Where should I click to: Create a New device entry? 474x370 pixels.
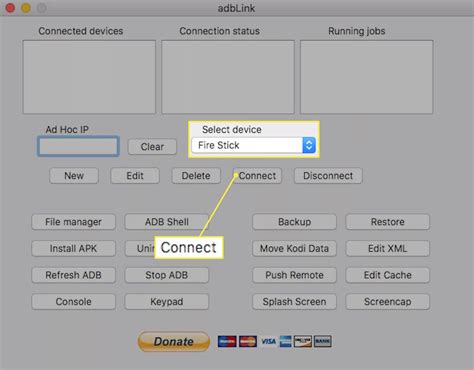(74, 176)
